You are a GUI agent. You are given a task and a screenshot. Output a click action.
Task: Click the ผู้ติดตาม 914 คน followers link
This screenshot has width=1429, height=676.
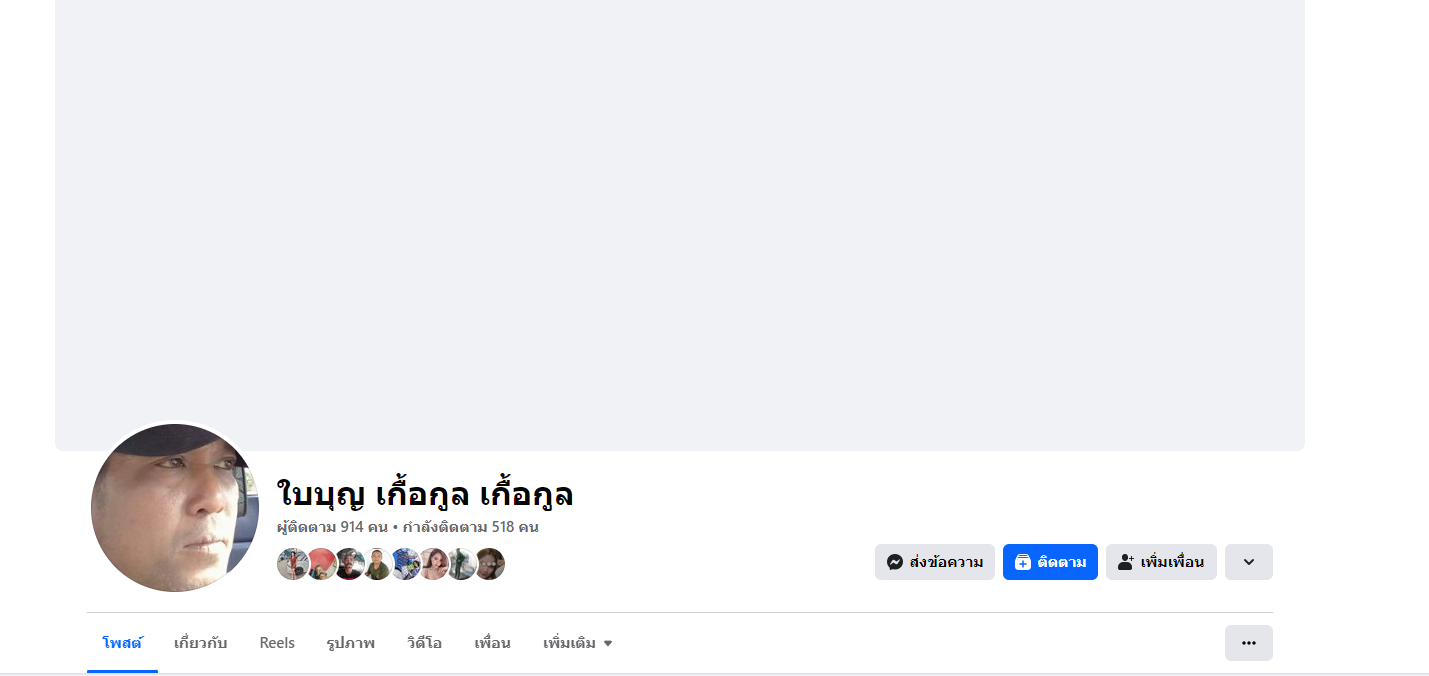point(332,527)
